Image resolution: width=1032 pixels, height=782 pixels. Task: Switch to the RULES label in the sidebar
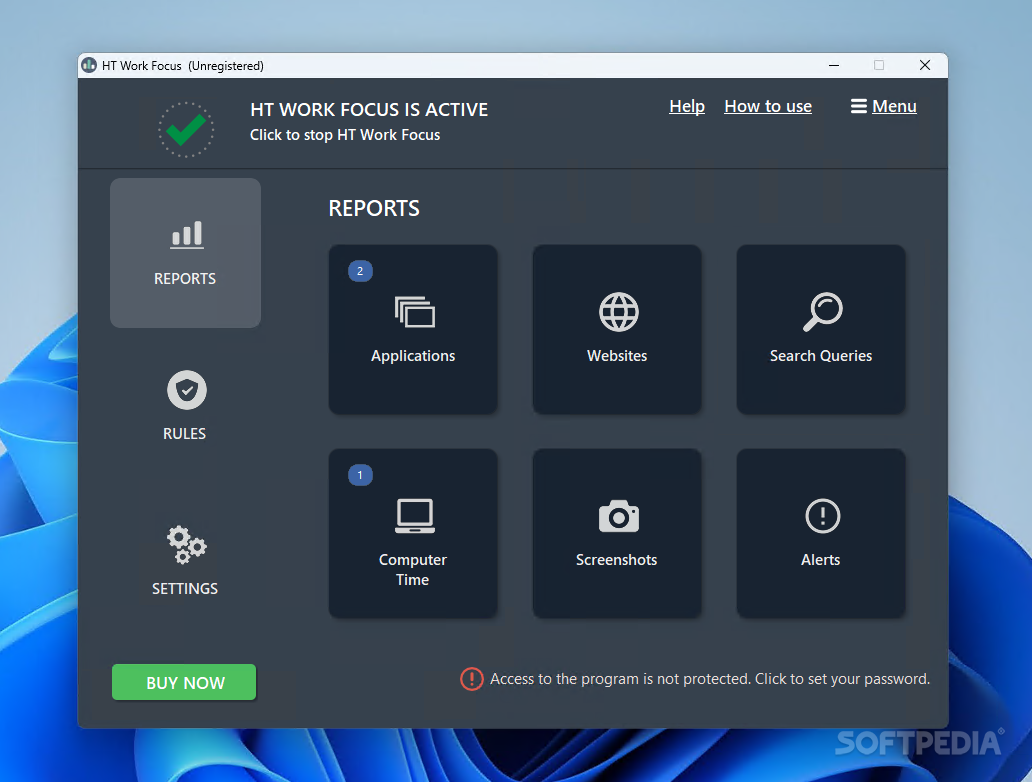184,434
